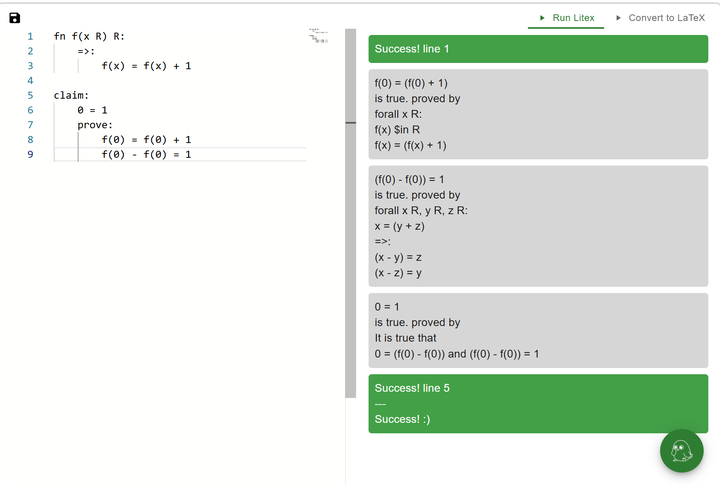Screen dimensions: 720x485
Task: Place cursor in the 'claim:' line
Action: tap(180, 95)
